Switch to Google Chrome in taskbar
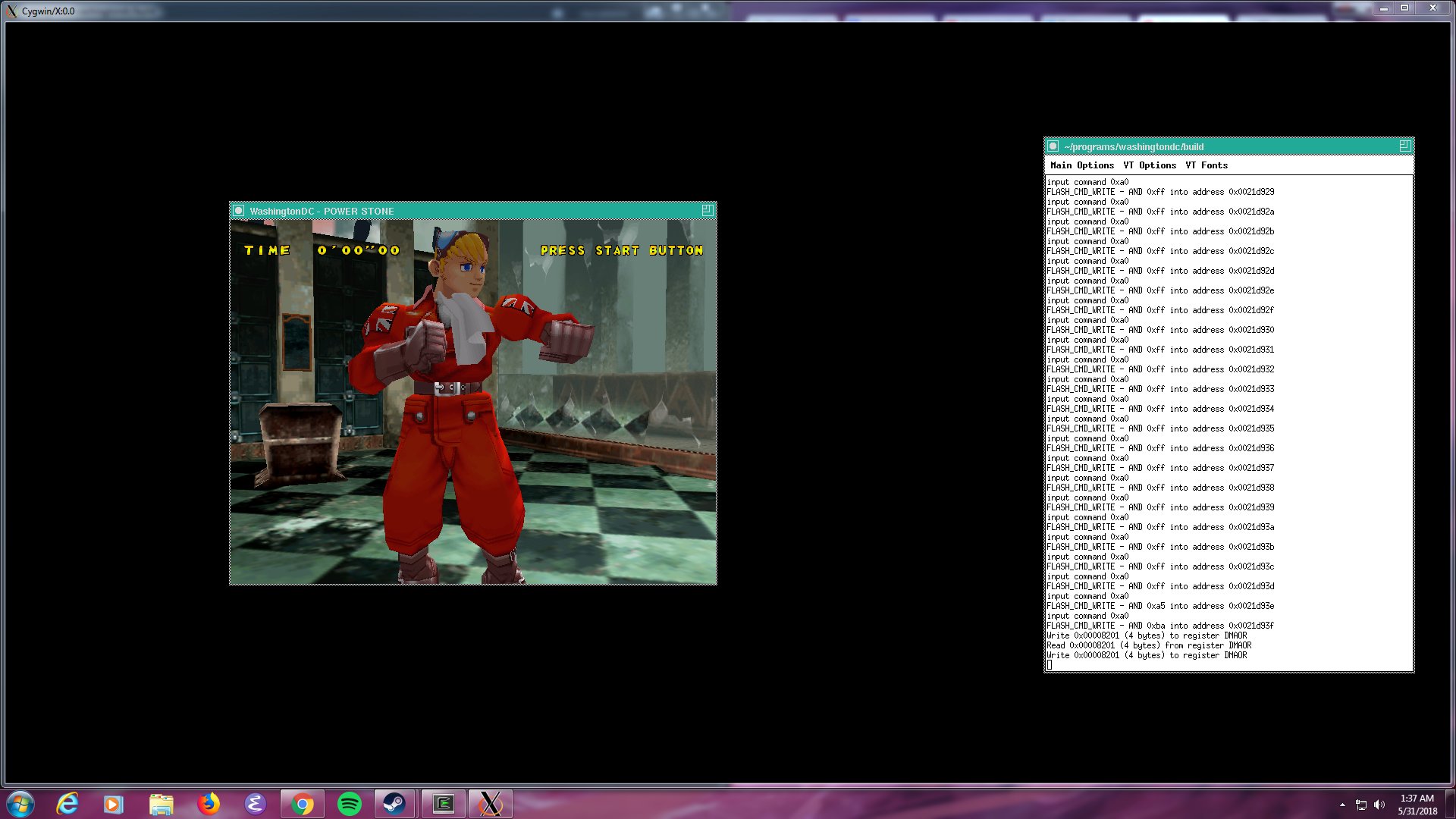1456x819 pixels. 302,804
